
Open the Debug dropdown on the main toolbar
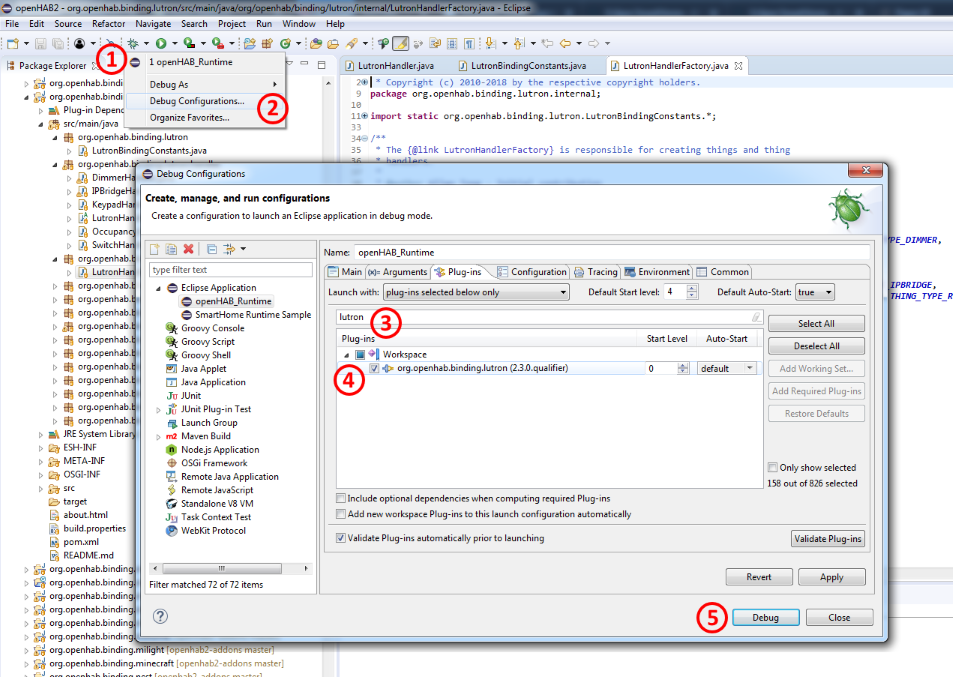146,41
